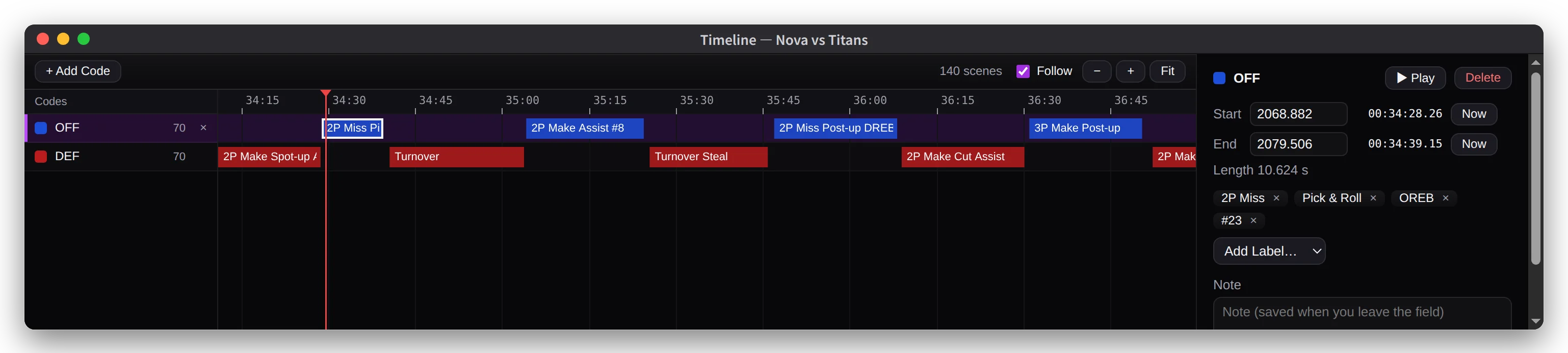Viewport: 1568px width, 353px height.
Task: Set Start time using its Now button
Action: click(x=1474, y=114)
